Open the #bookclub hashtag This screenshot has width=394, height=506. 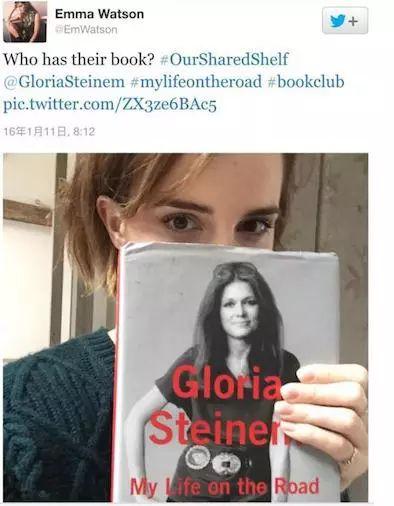point(306,82)
